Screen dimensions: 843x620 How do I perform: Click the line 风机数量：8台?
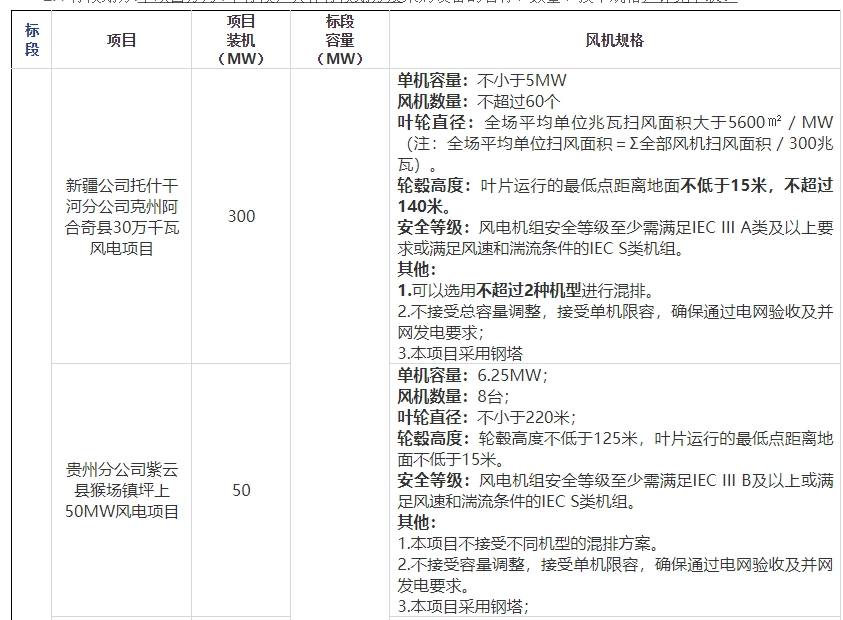pos(453,396)
